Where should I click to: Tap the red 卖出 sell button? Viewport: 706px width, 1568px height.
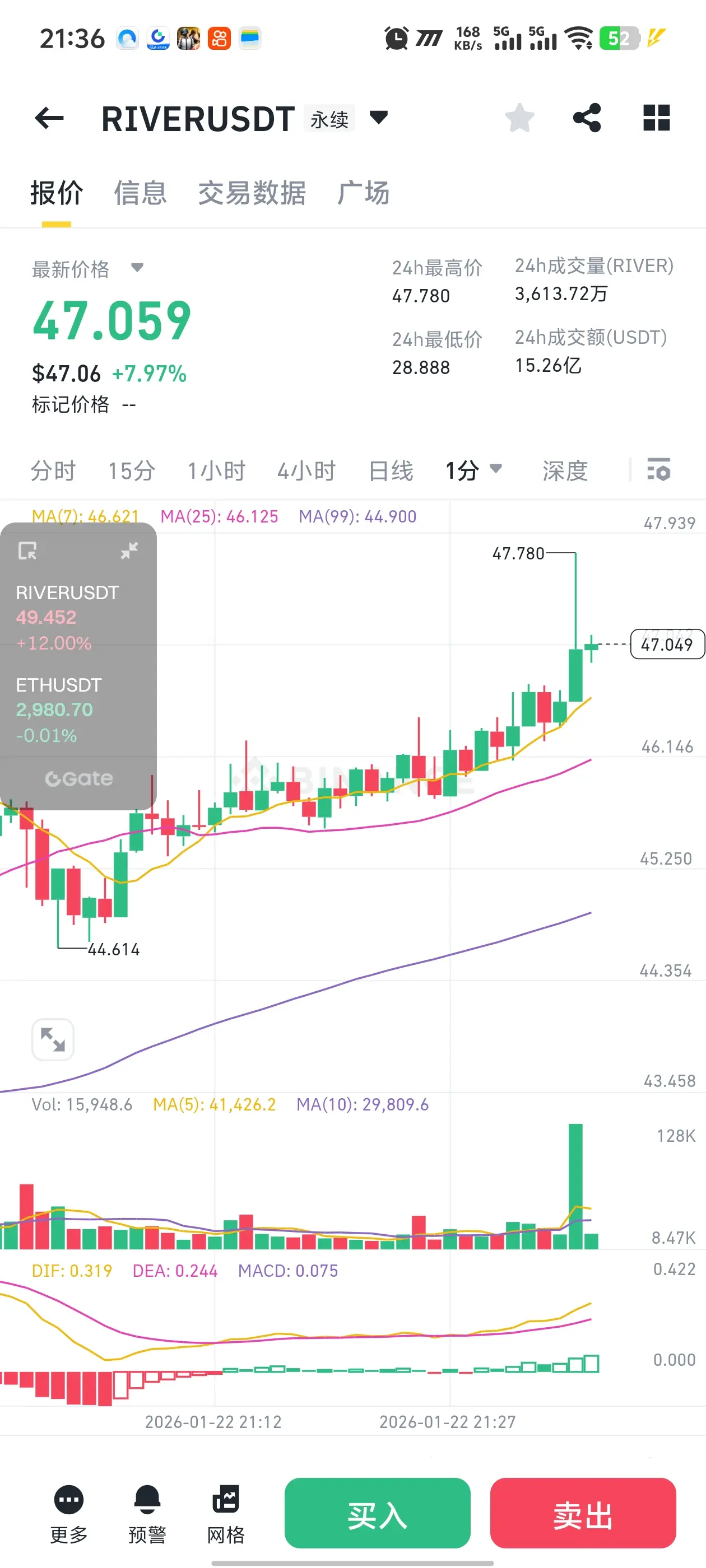coord(583,1513)
